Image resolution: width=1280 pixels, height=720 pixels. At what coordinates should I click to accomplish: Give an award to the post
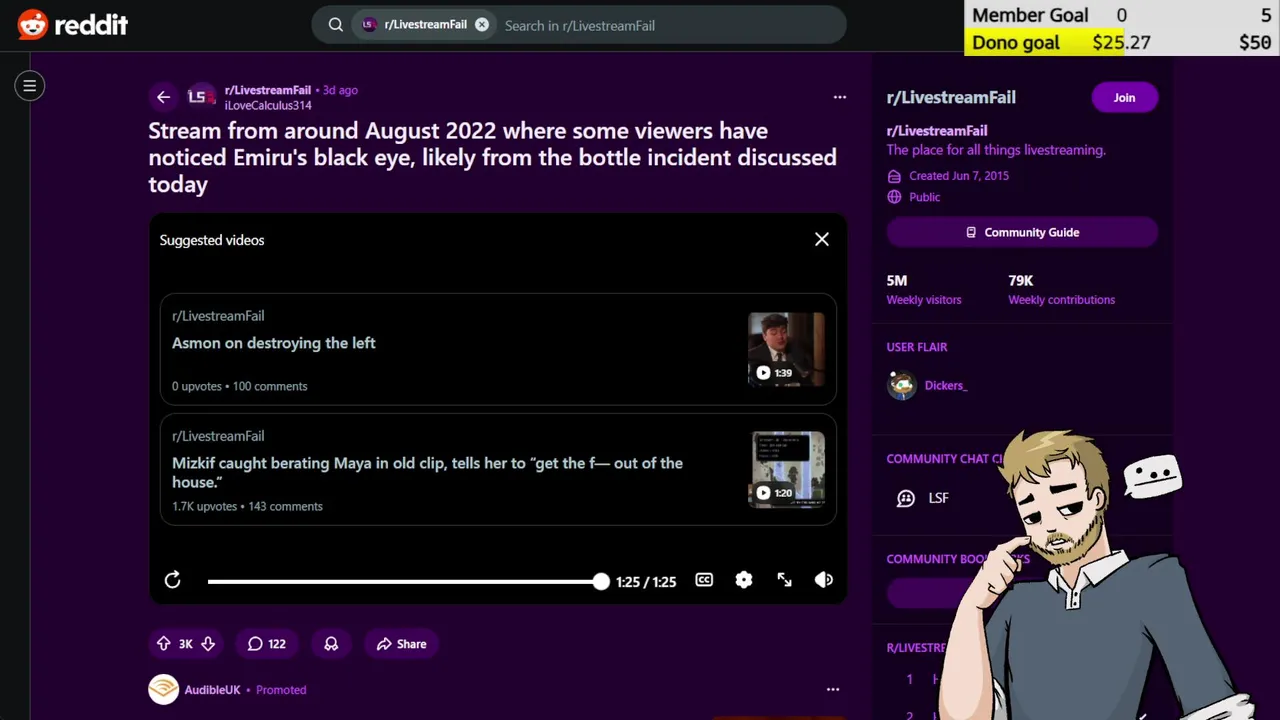(331, 644)
